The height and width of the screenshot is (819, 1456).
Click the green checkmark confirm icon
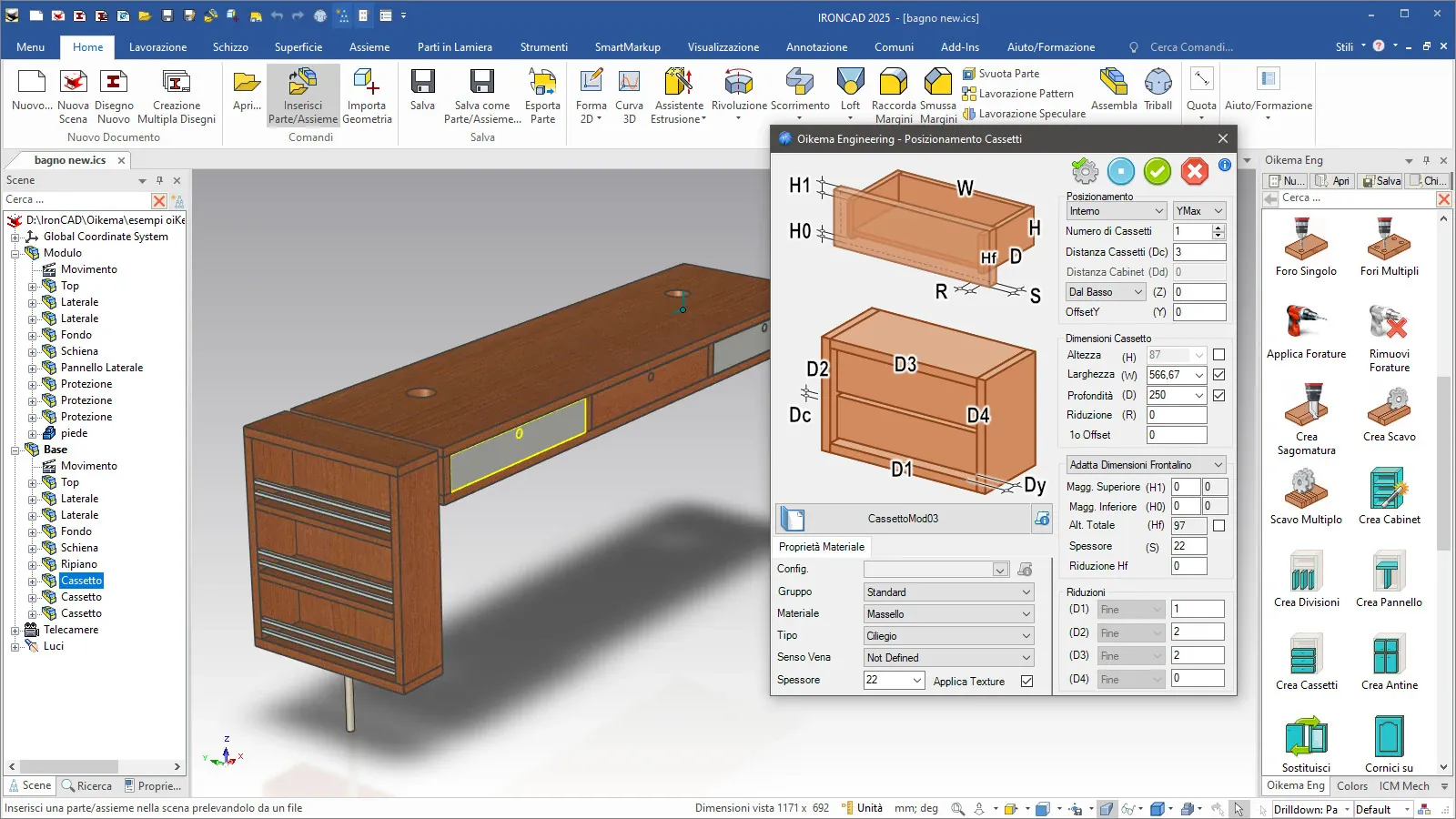[1158, 170]
